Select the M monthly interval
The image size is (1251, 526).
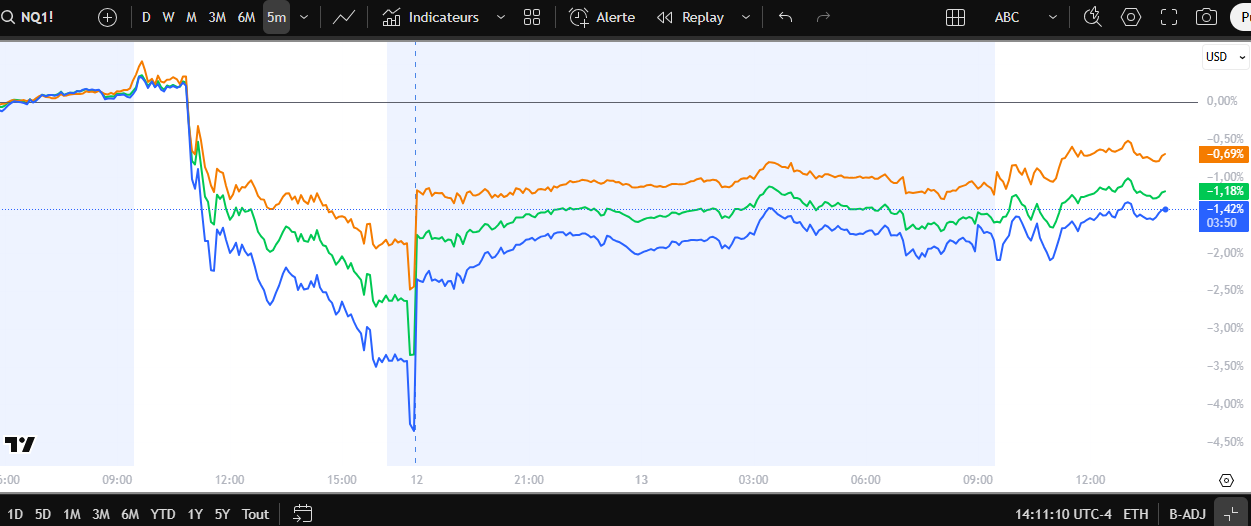click(191, 17)
